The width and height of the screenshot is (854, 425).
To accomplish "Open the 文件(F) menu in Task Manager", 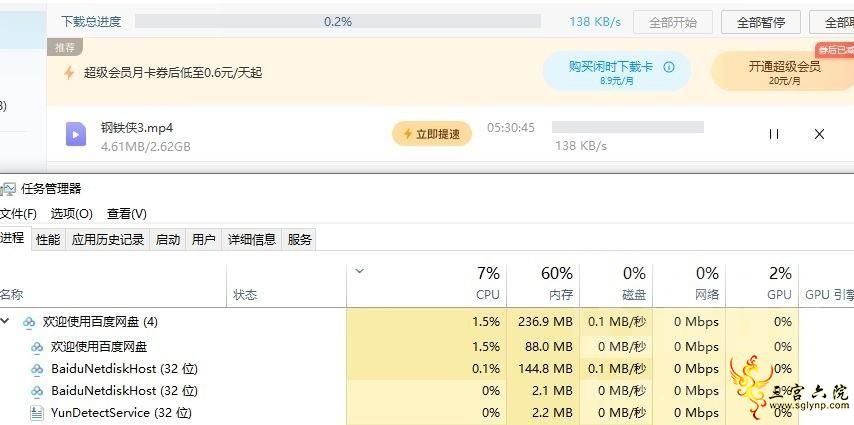I will tap(19, 214).
